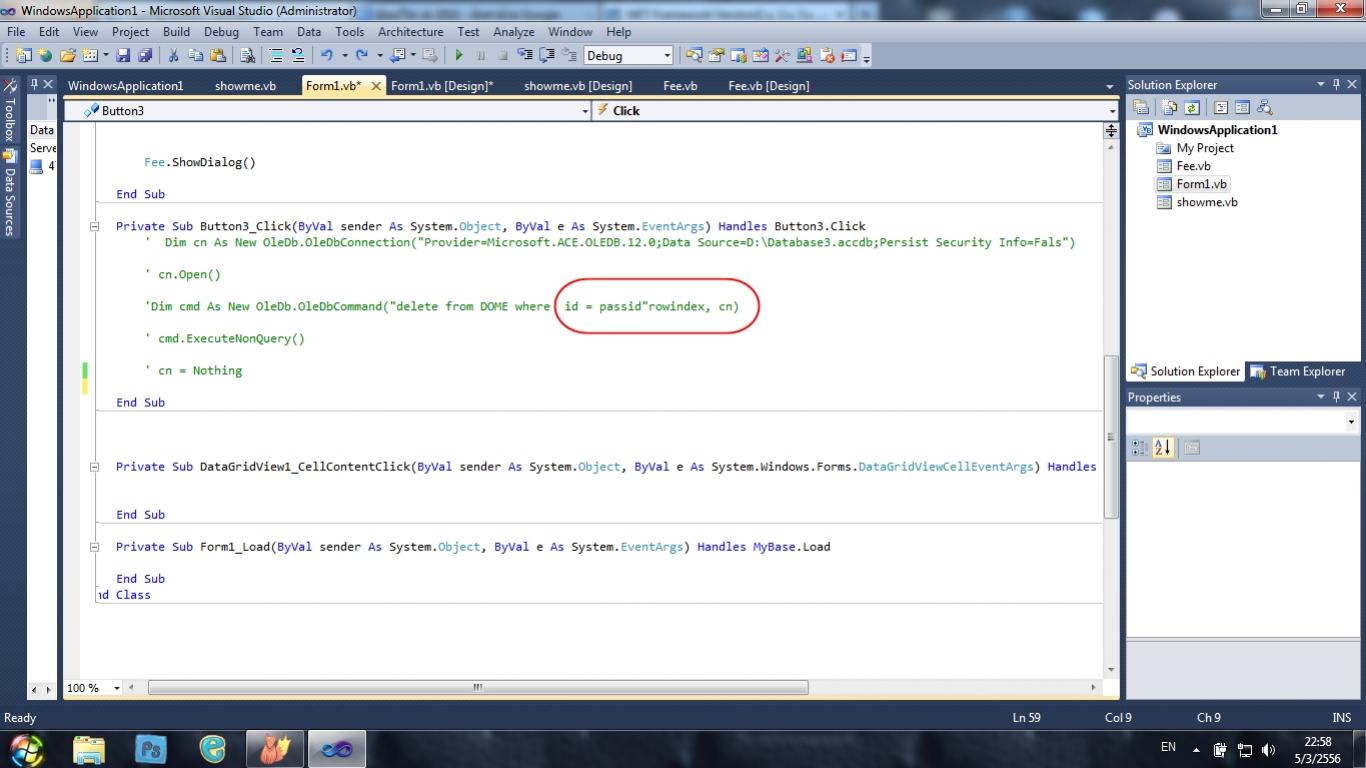1366x768 pixels.
Task: Toggle auto-hide pin on the Data Sources panel
Action: click(x=34, y=85)
